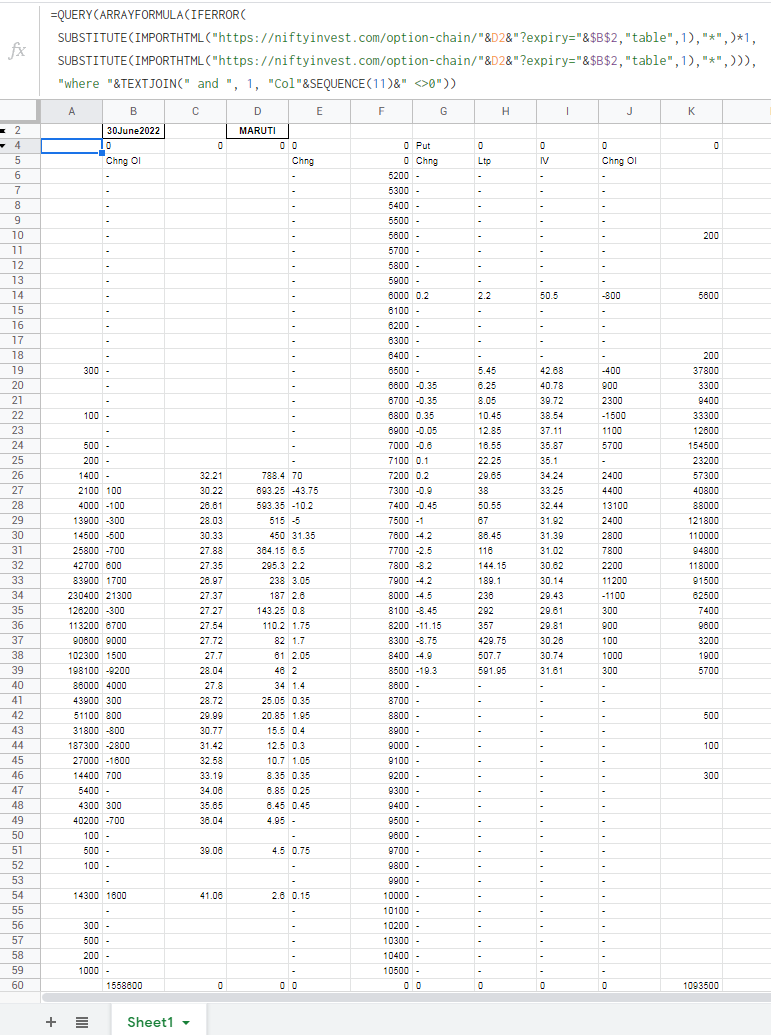
Task: Click cell with value 13100
Action: click(x=630, y=506)
